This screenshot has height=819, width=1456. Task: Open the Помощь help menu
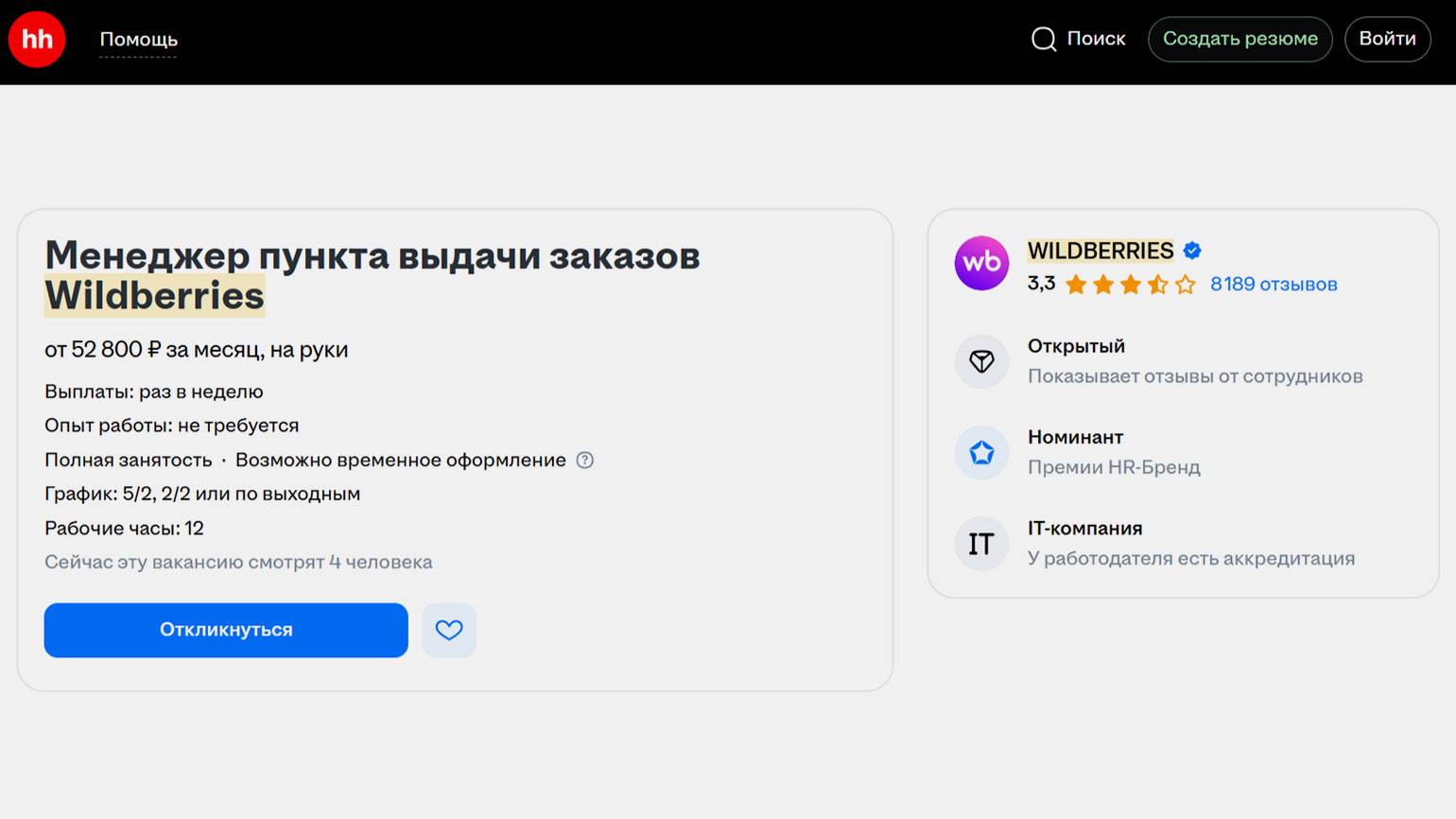139,40
